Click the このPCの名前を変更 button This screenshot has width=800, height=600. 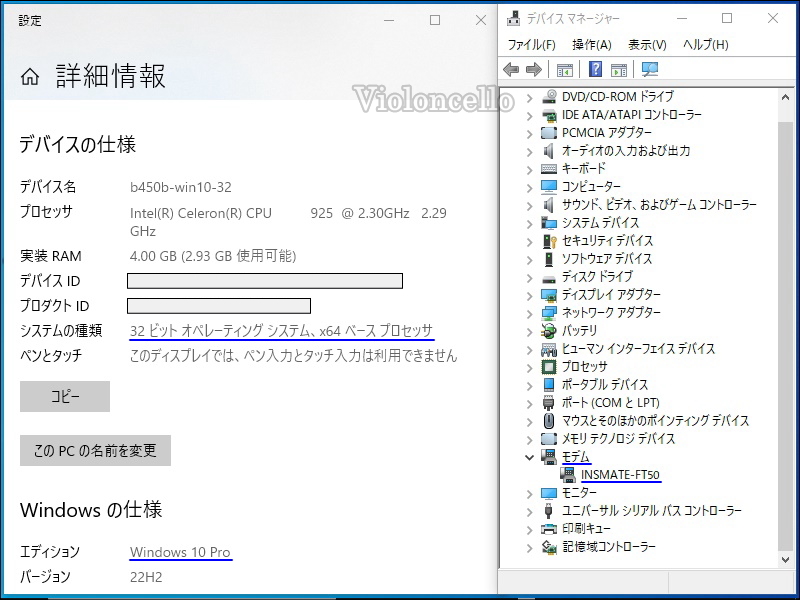coord(95,450)
